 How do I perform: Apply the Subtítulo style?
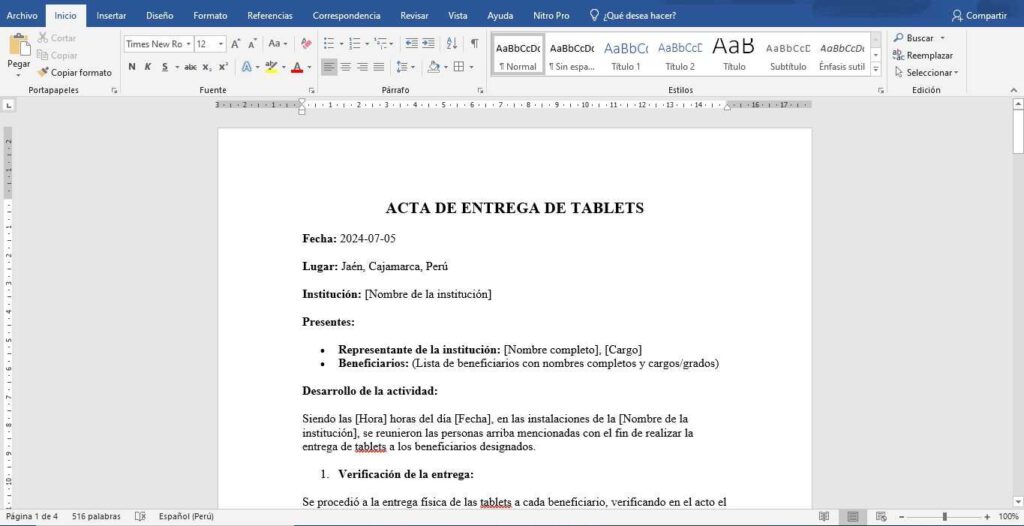click(x=788, y=55)
